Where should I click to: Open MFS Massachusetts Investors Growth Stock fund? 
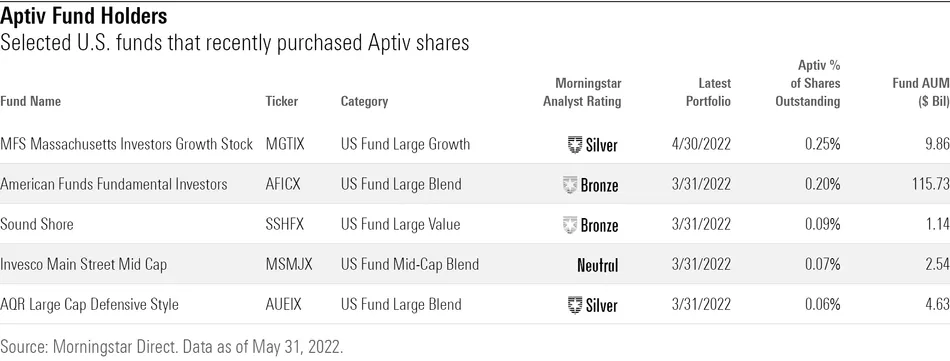[x=127, y=144]
